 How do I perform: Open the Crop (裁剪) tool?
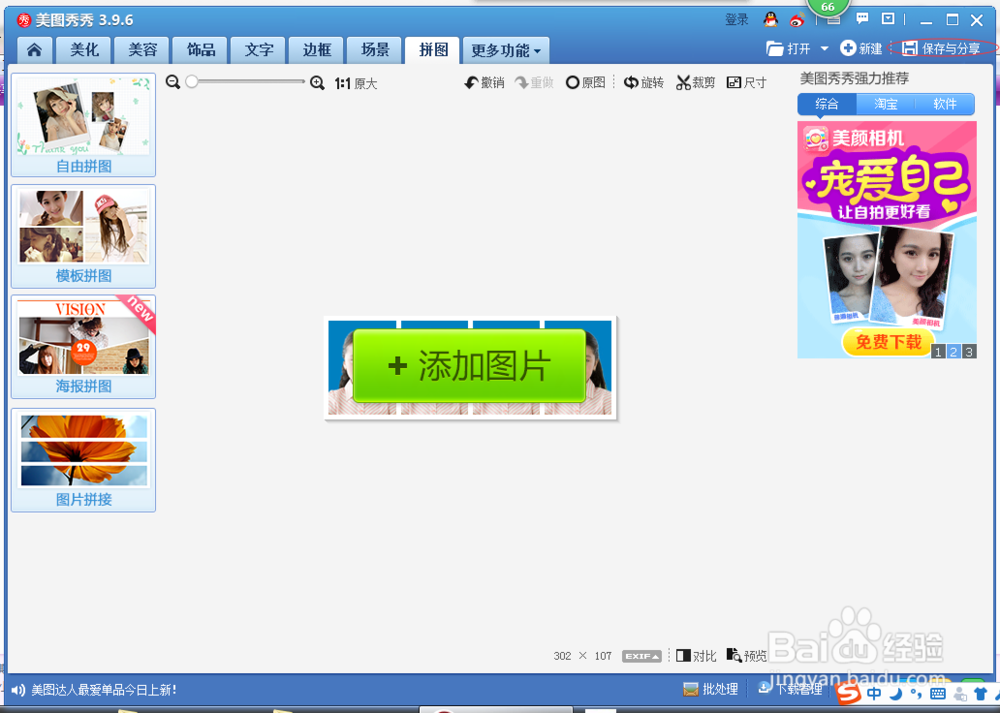(x=695, y=82)
